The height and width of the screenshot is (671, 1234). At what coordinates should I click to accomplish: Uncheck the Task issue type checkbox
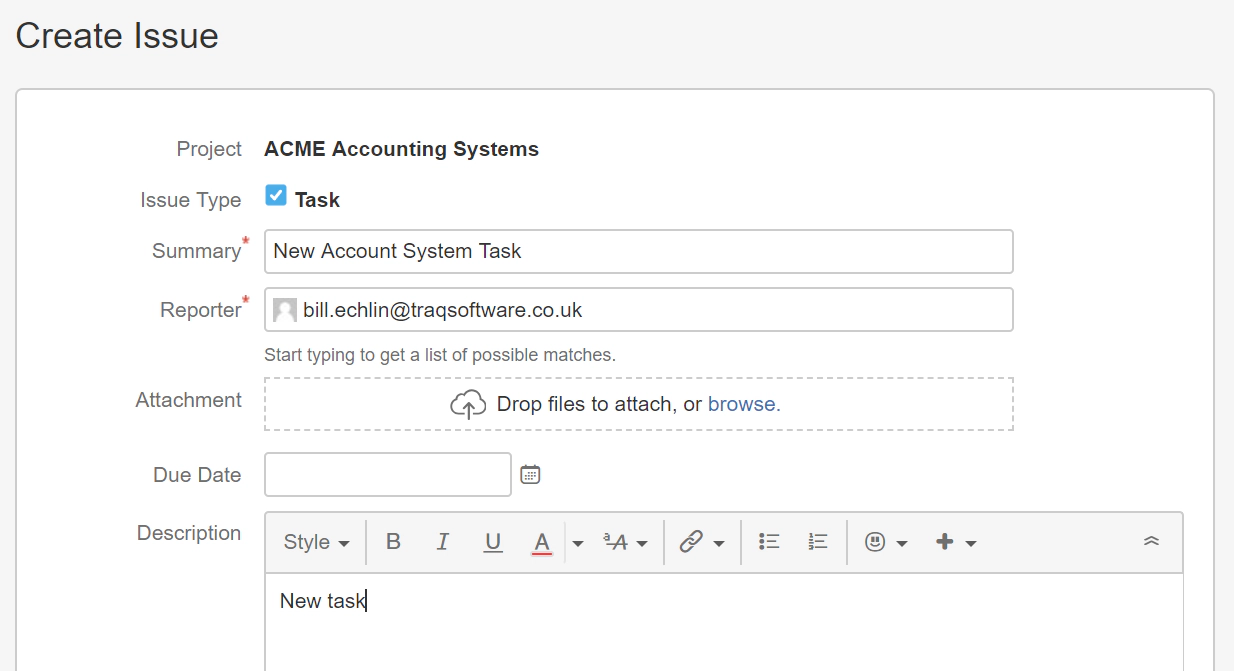[x=276, y=194]
